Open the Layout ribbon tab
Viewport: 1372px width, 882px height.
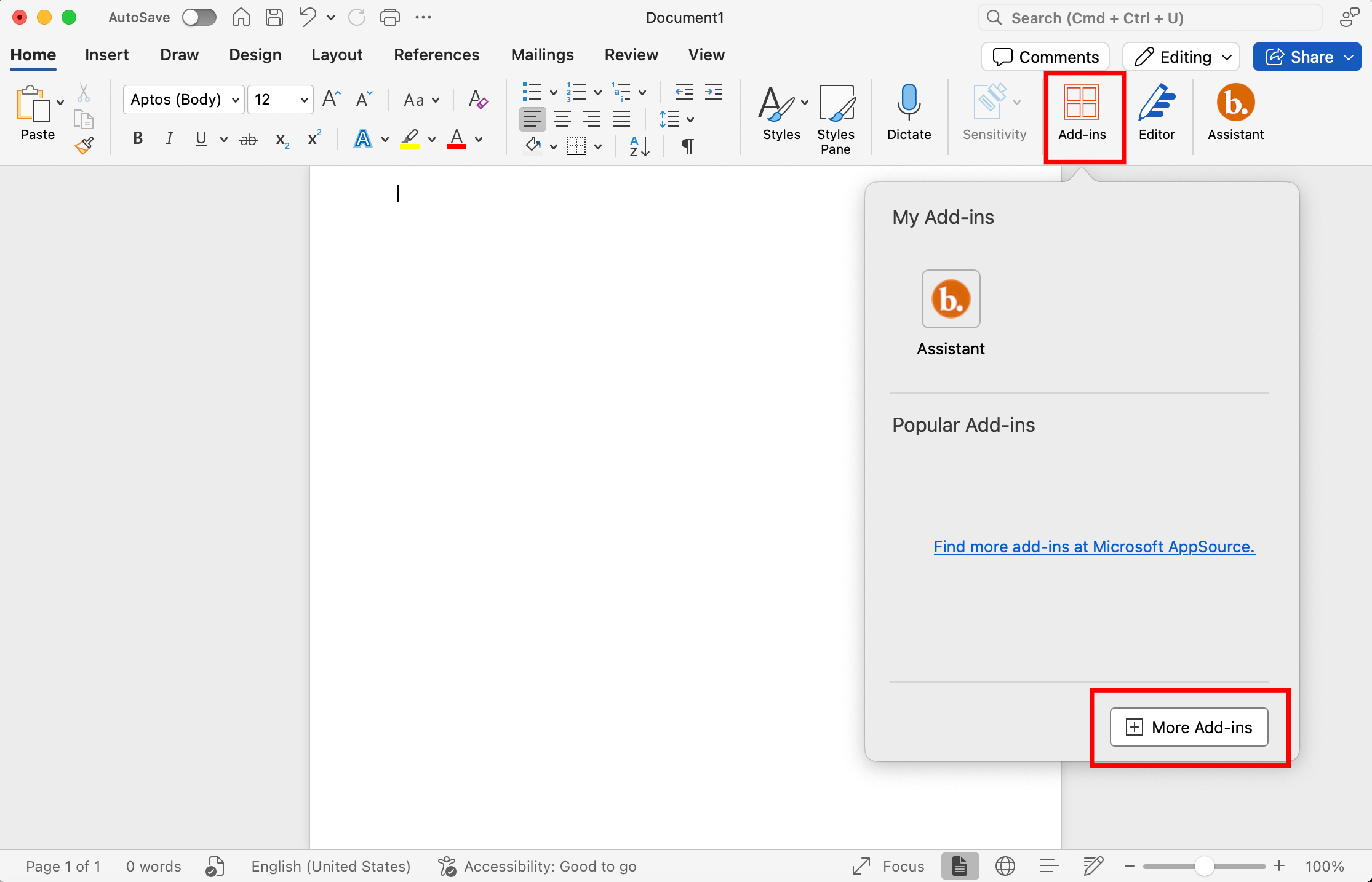pos(337,55)
